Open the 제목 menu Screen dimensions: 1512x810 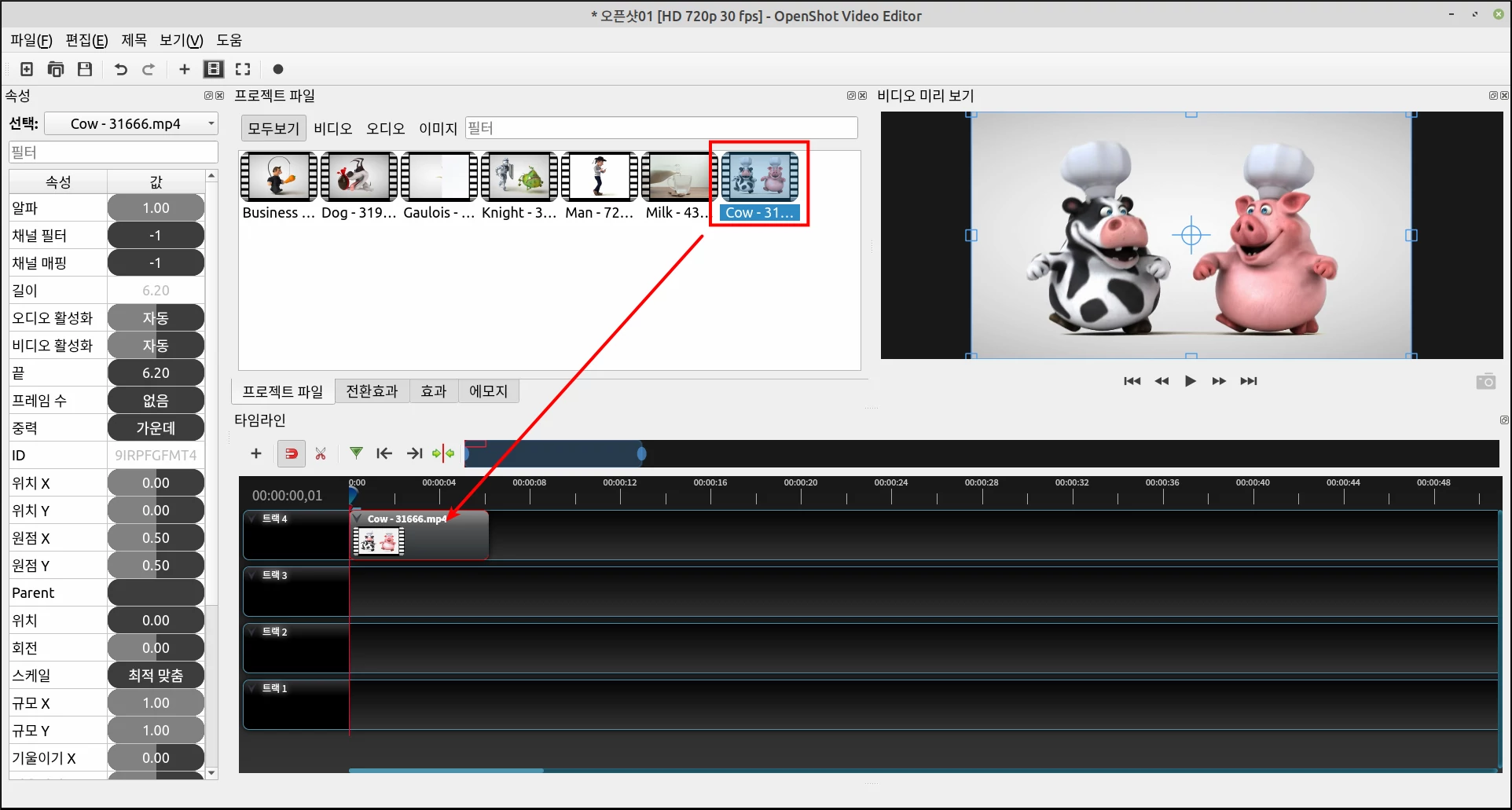coord(134,40)
